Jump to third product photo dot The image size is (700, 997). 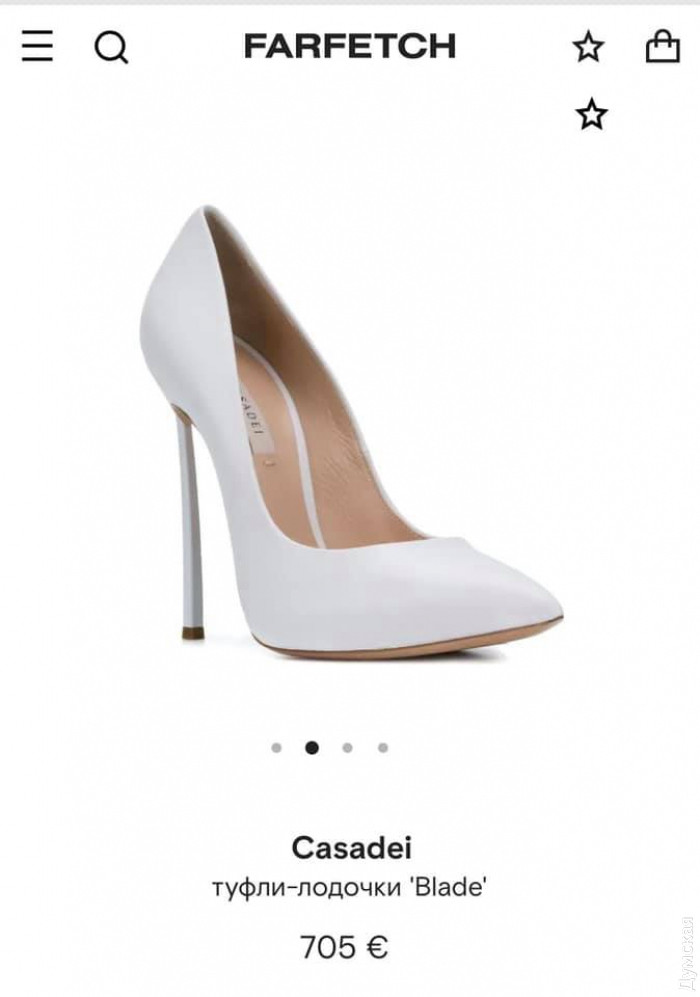pos(347,748)
